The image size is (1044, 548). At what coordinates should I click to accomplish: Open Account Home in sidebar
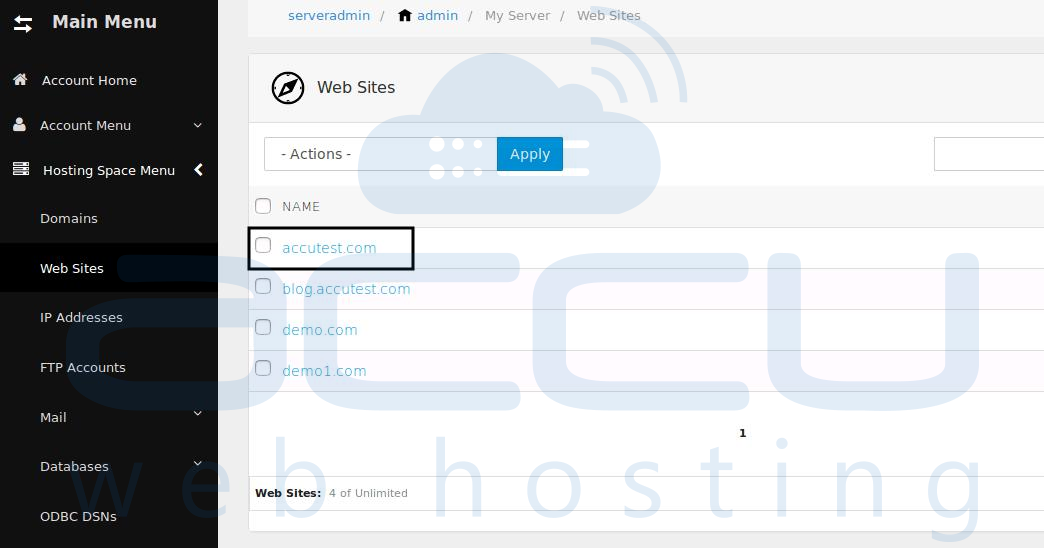coord(89,81)
